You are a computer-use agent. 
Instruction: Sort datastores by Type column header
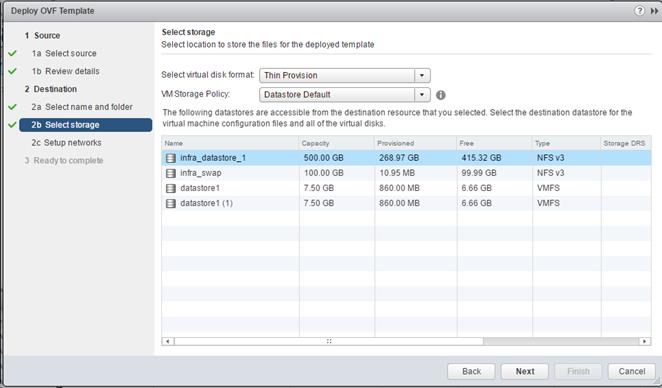(567, 143)
